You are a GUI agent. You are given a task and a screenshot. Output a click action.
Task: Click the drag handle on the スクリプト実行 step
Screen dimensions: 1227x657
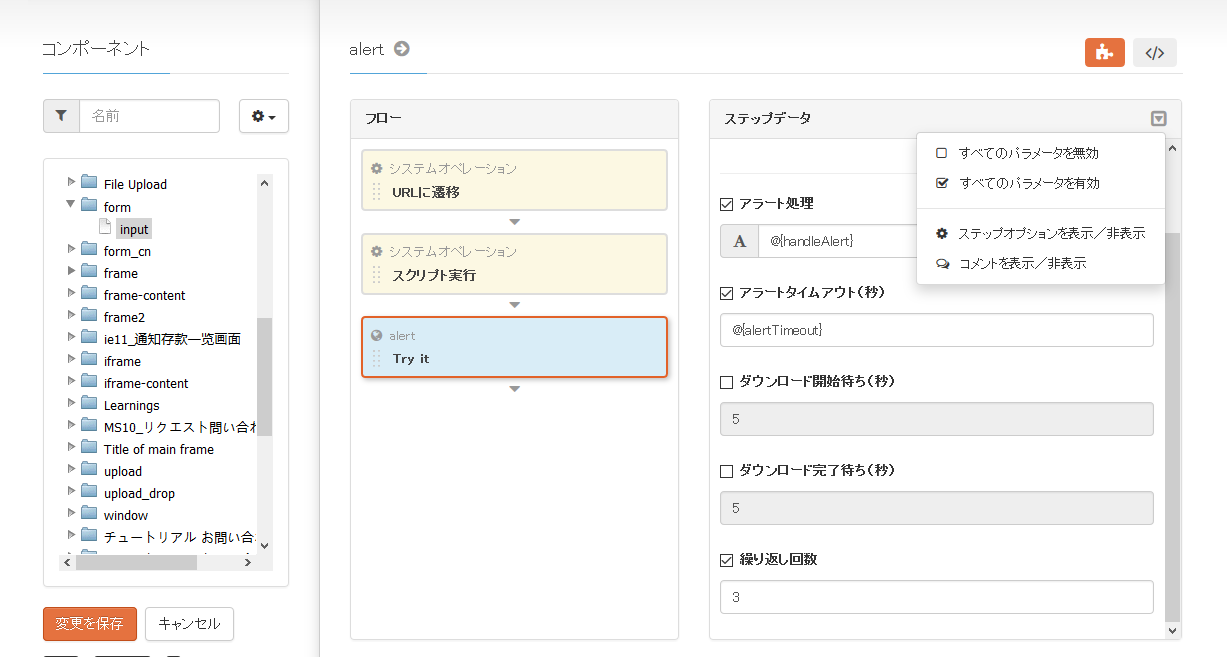[377, 274]
